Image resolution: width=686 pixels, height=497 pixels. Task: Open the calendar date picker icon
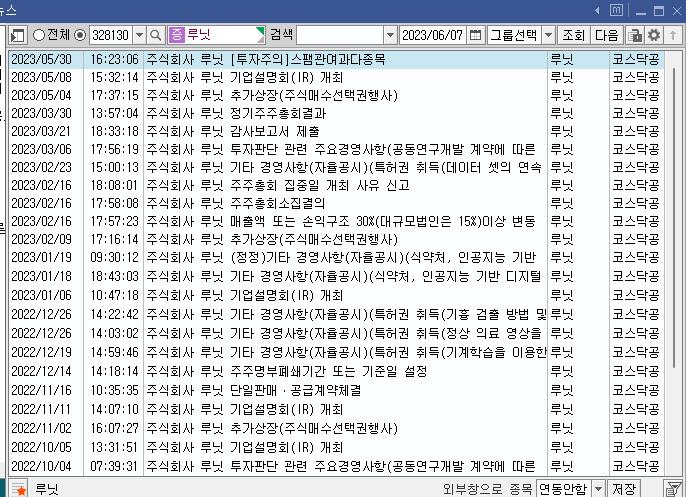[475, 35]
